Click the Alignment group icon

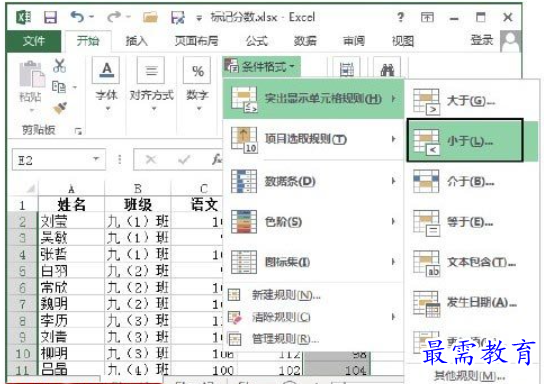tap(151, 70)
